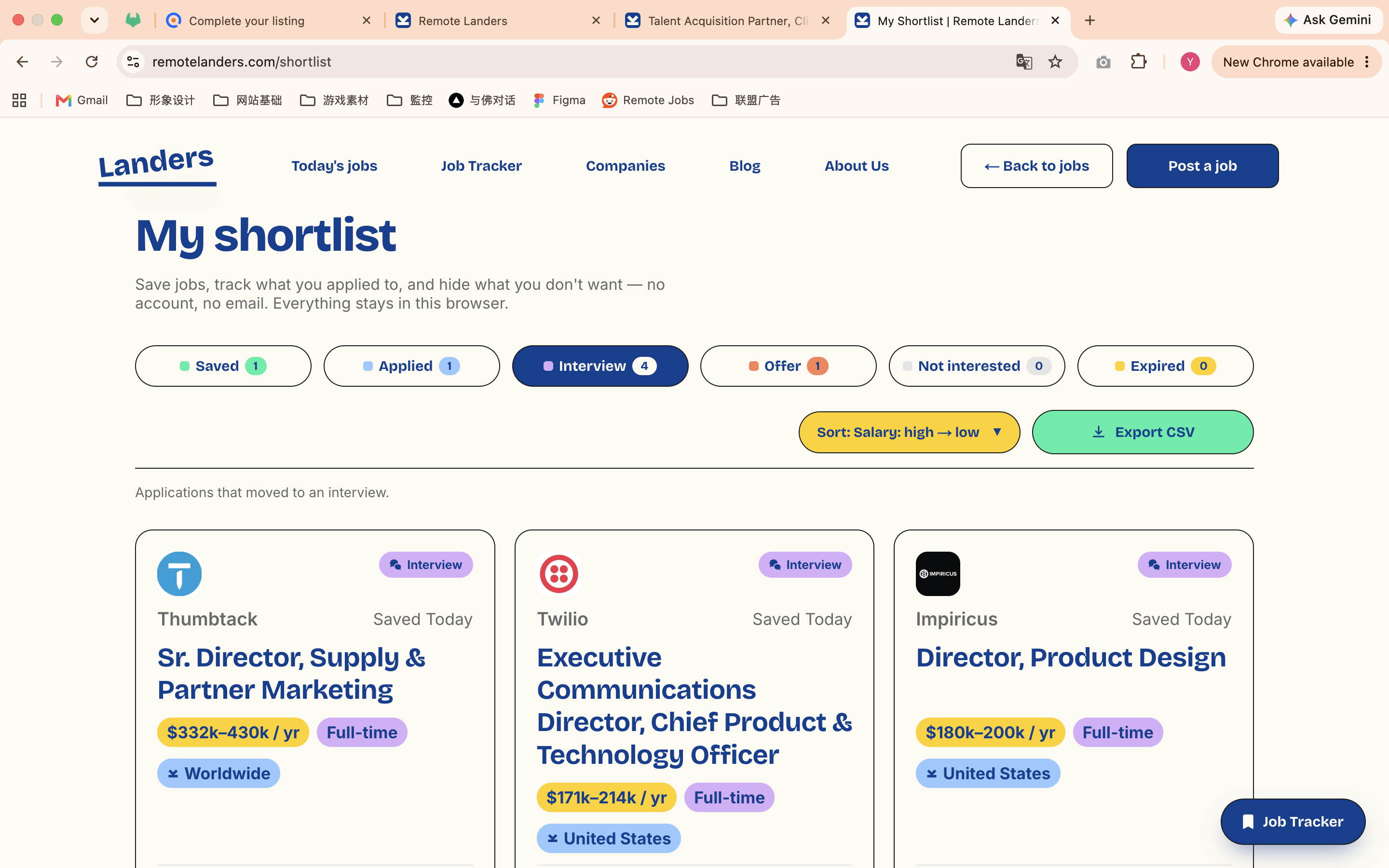1389x868 pixels.
Task: Open Interview status badge on Twilio card
Action: coord(805,565)
